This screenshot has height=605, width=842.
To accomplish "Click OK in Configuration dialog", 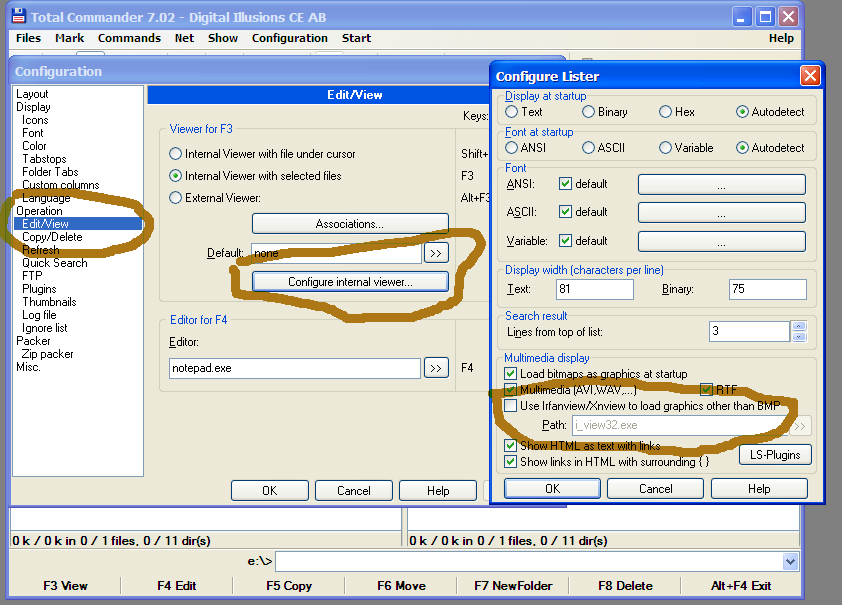I will pyautogui.click(x=270, y=491).
